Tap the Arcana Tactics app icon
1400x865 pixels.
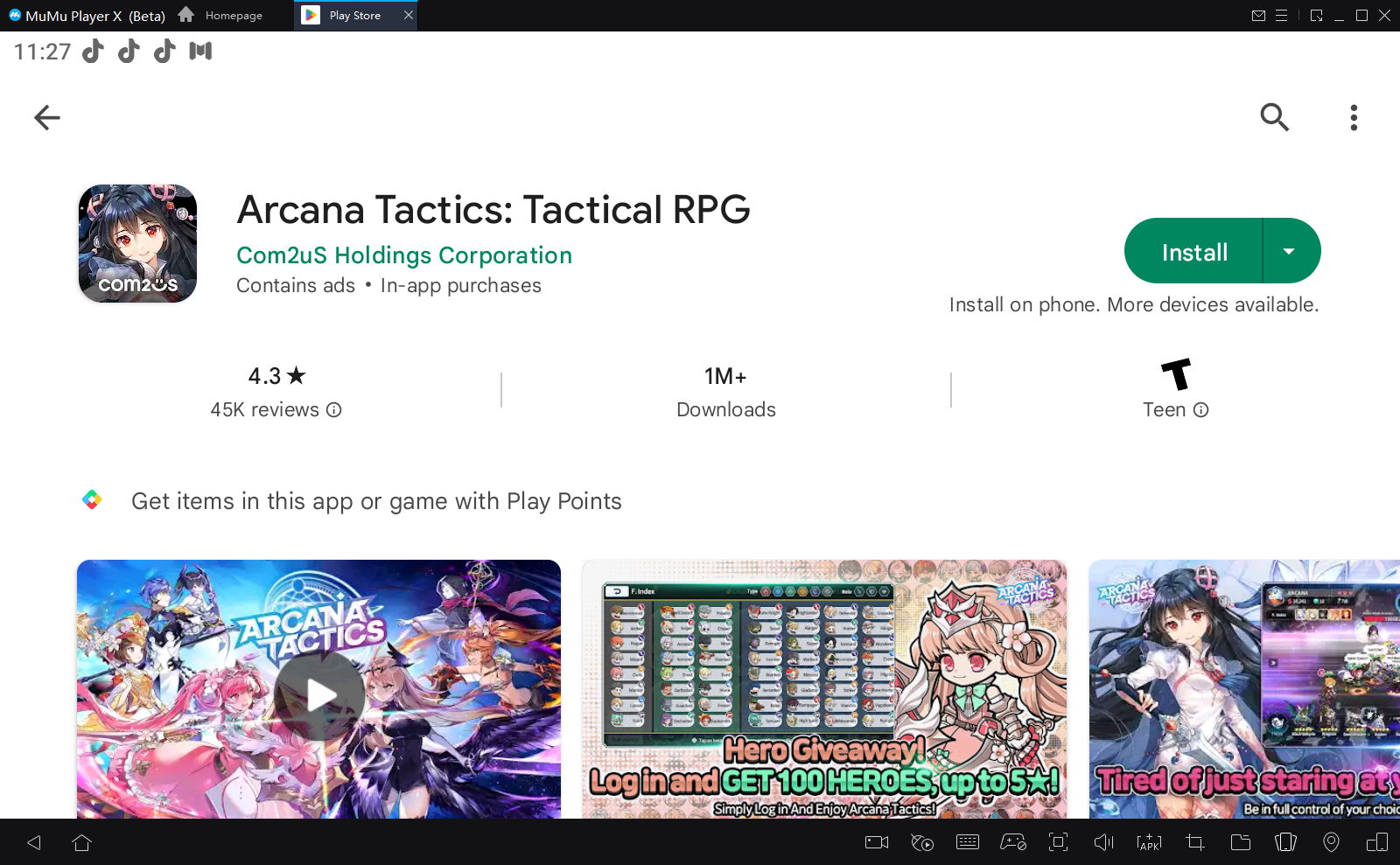pyautogui.click(x=138, y=243)
